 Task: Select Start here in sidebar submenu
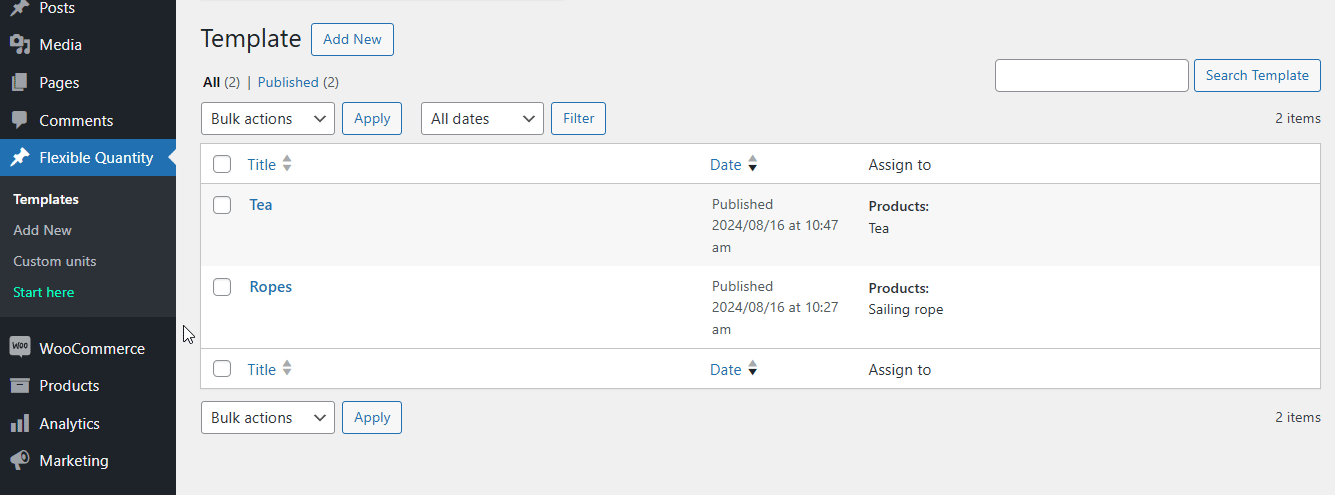[x=44, y=292]
